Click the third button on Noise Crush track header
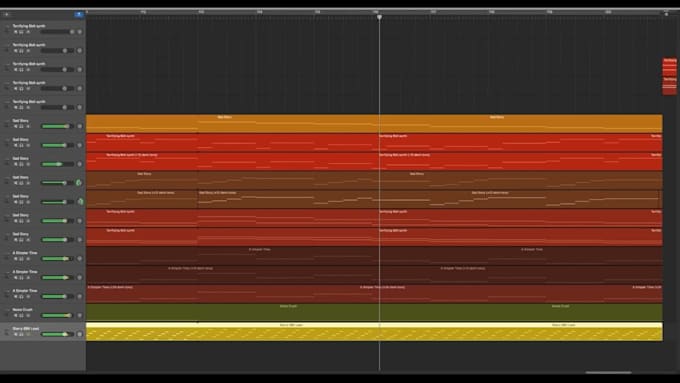Screen dimensions: 680x383 pyautogui.click(x=28, y=315)
